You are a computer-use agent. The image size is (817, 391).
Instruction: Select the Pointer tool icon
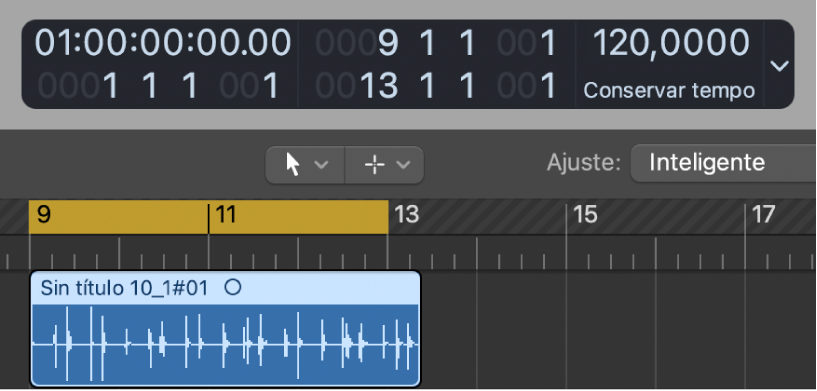[x=293, y=165]
